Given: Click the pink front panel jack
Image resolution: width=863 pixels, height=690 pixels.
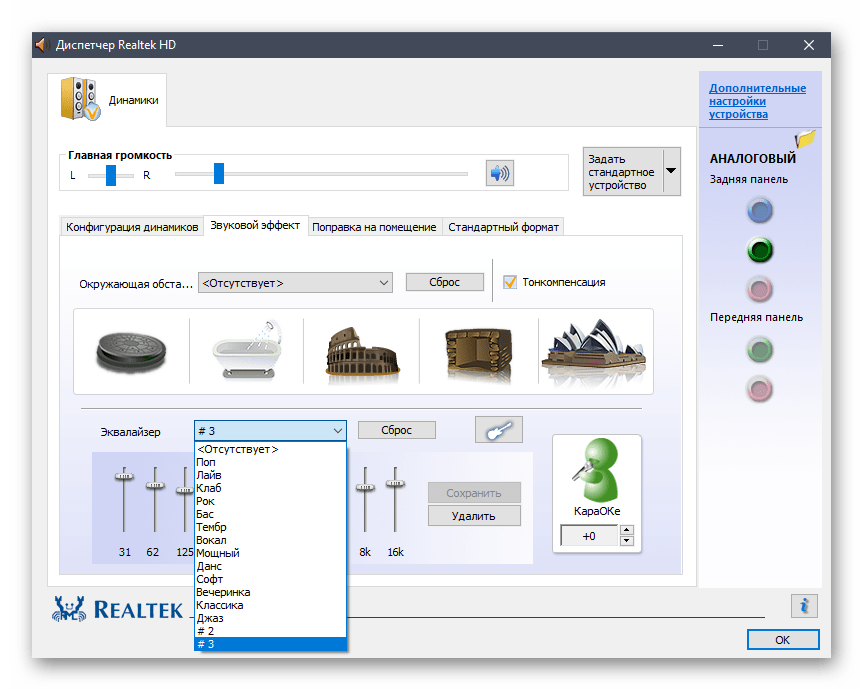Looking at the screenshot, I should tap(760, 388).
